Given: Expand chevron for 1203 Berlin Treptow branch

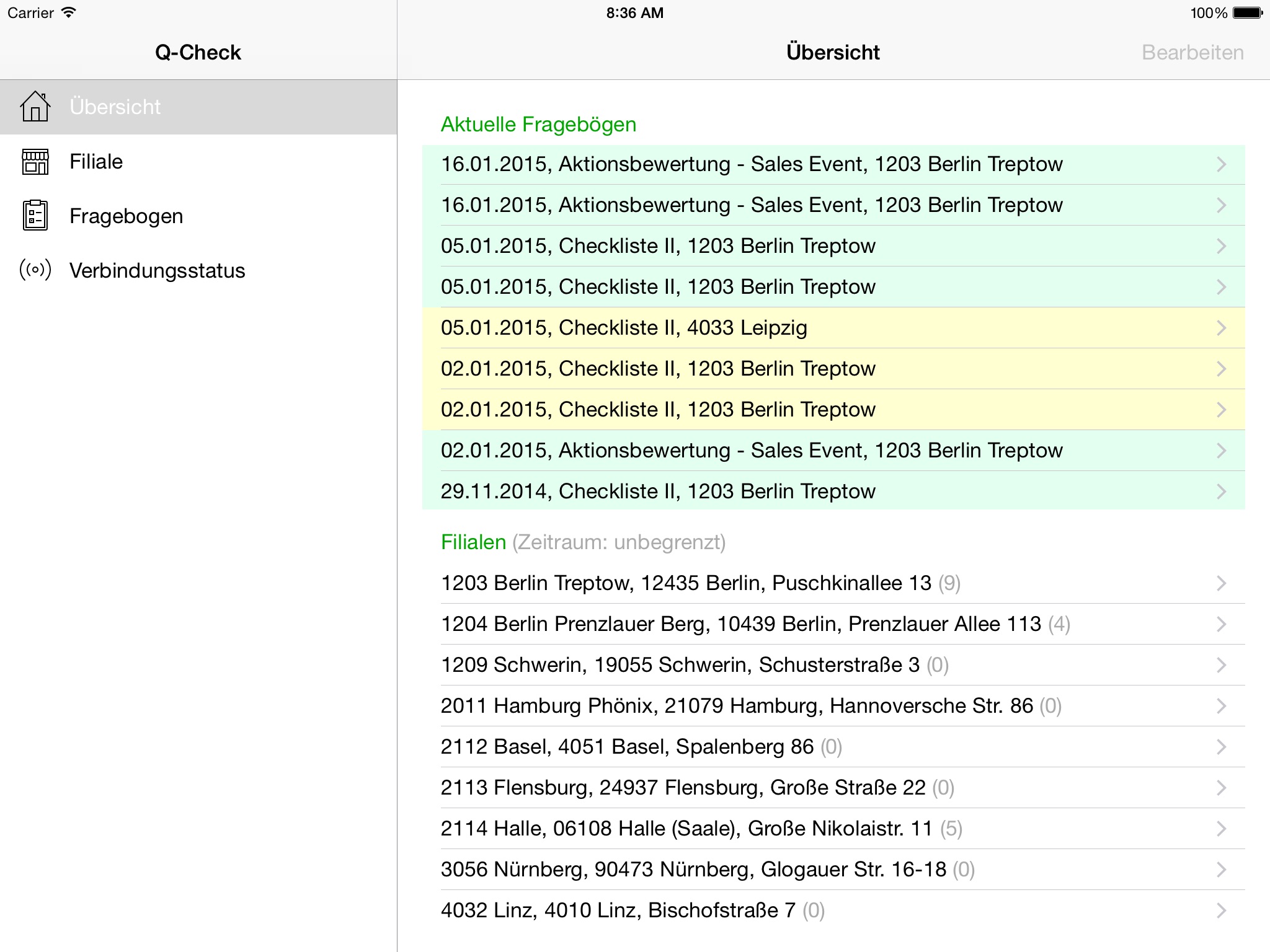Looking at the screenshot, I should [1221, 583].
